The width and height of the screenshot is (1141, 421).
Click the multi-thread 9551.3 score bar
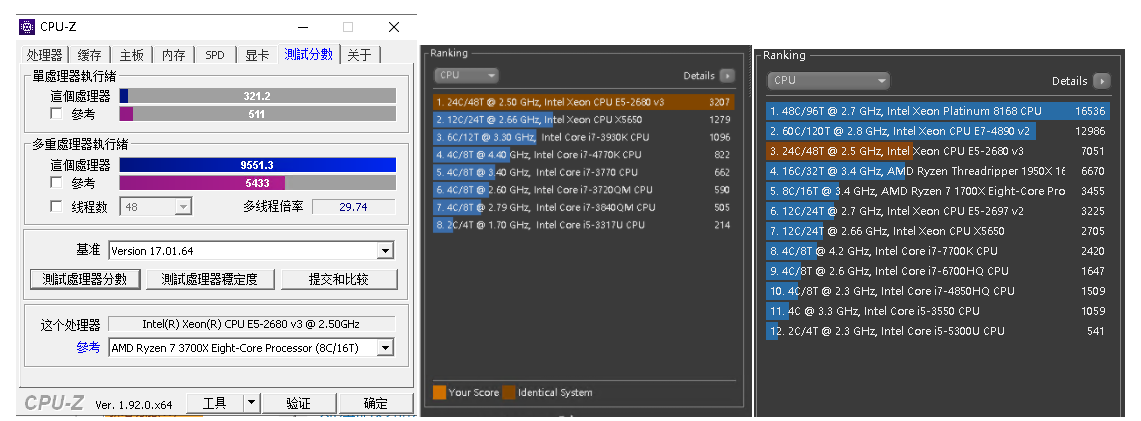[258, 165]
